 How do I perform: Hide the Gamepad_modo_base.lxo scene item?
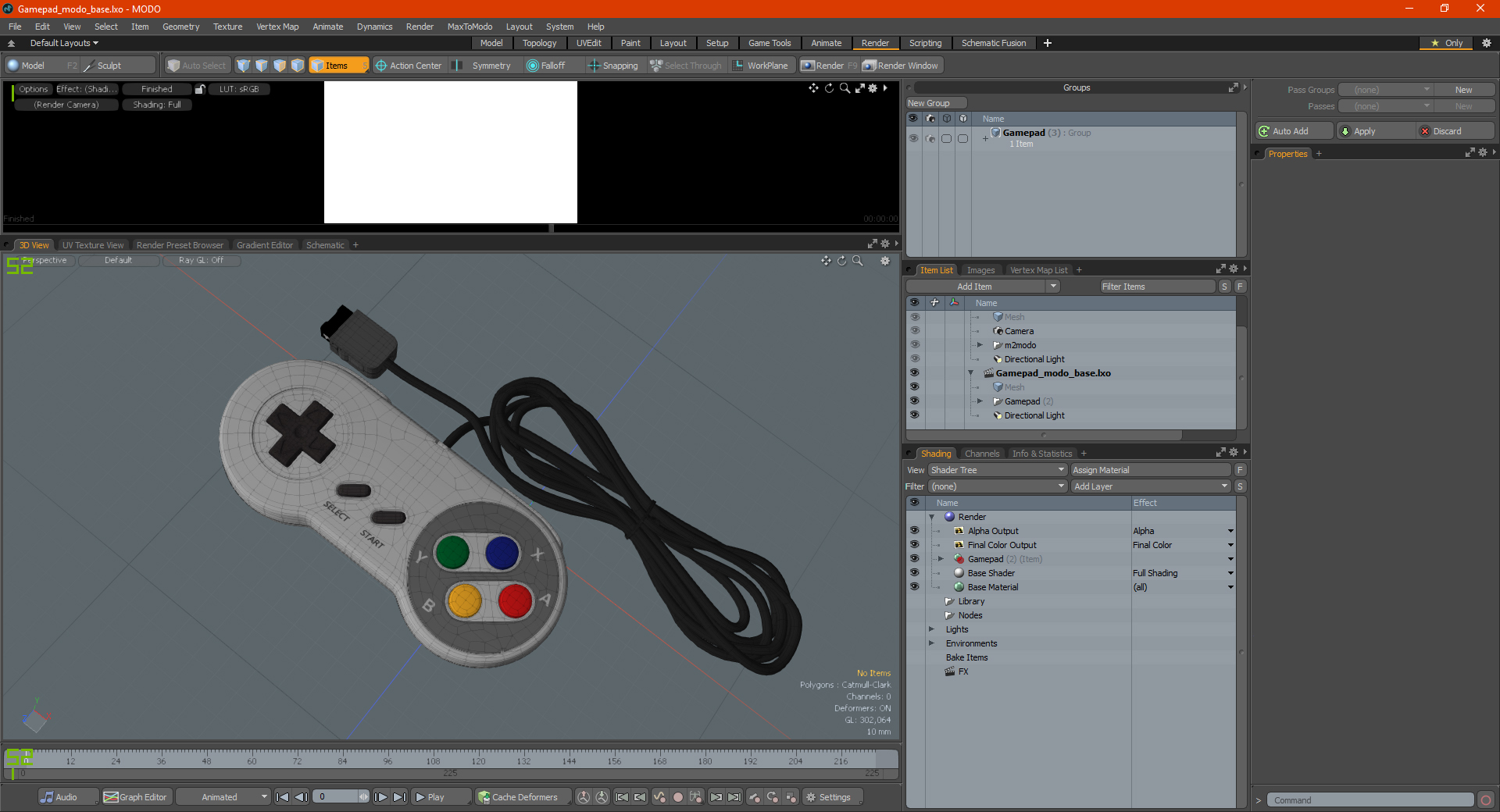pyautogui.click(x=914, y=373)
